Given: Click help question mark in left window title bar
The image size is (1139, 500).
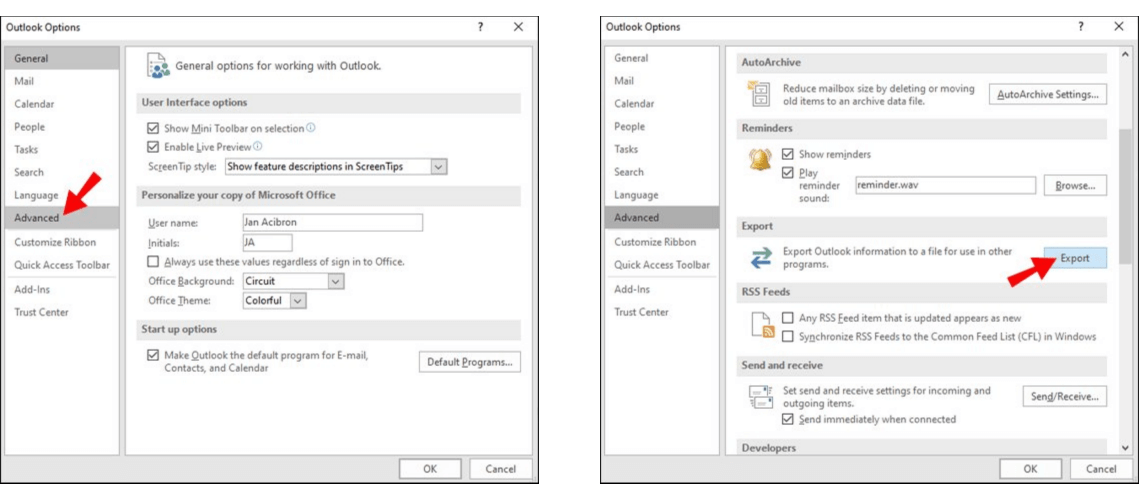Looking at the screenshot, I should pos(480,27).
